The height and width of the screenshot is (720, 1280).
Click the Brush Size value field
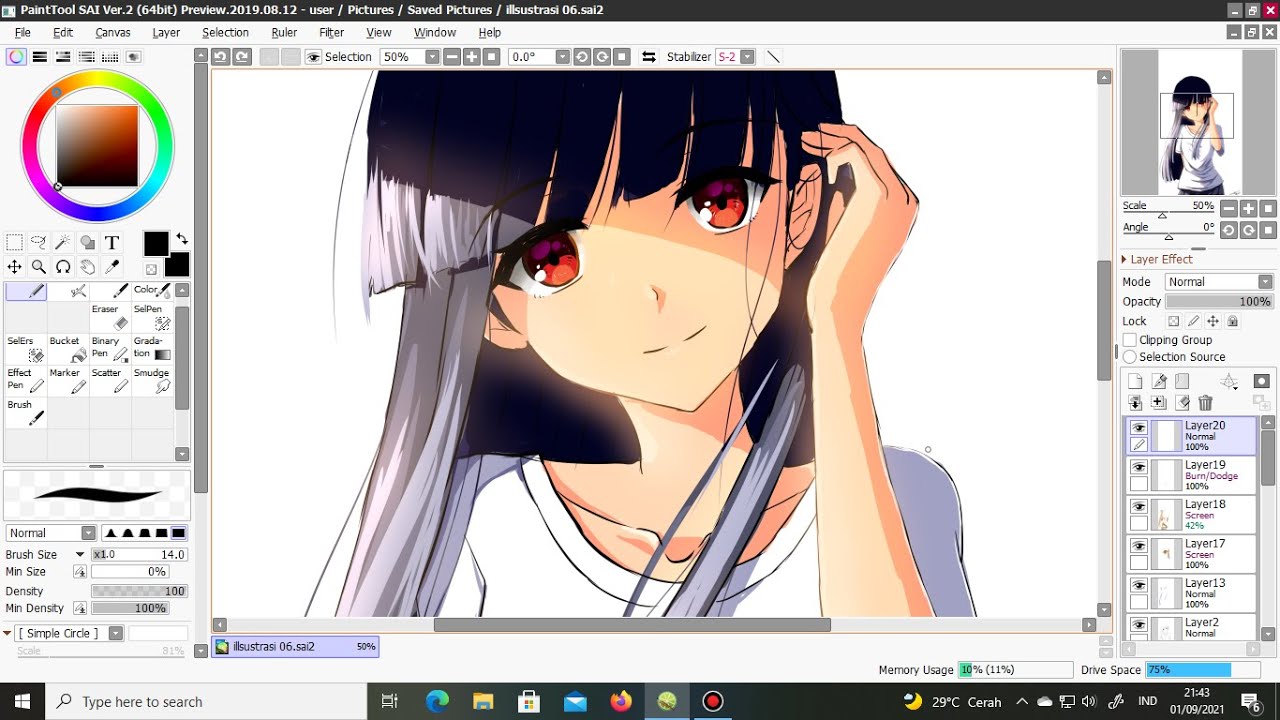[x=139, y=554]
